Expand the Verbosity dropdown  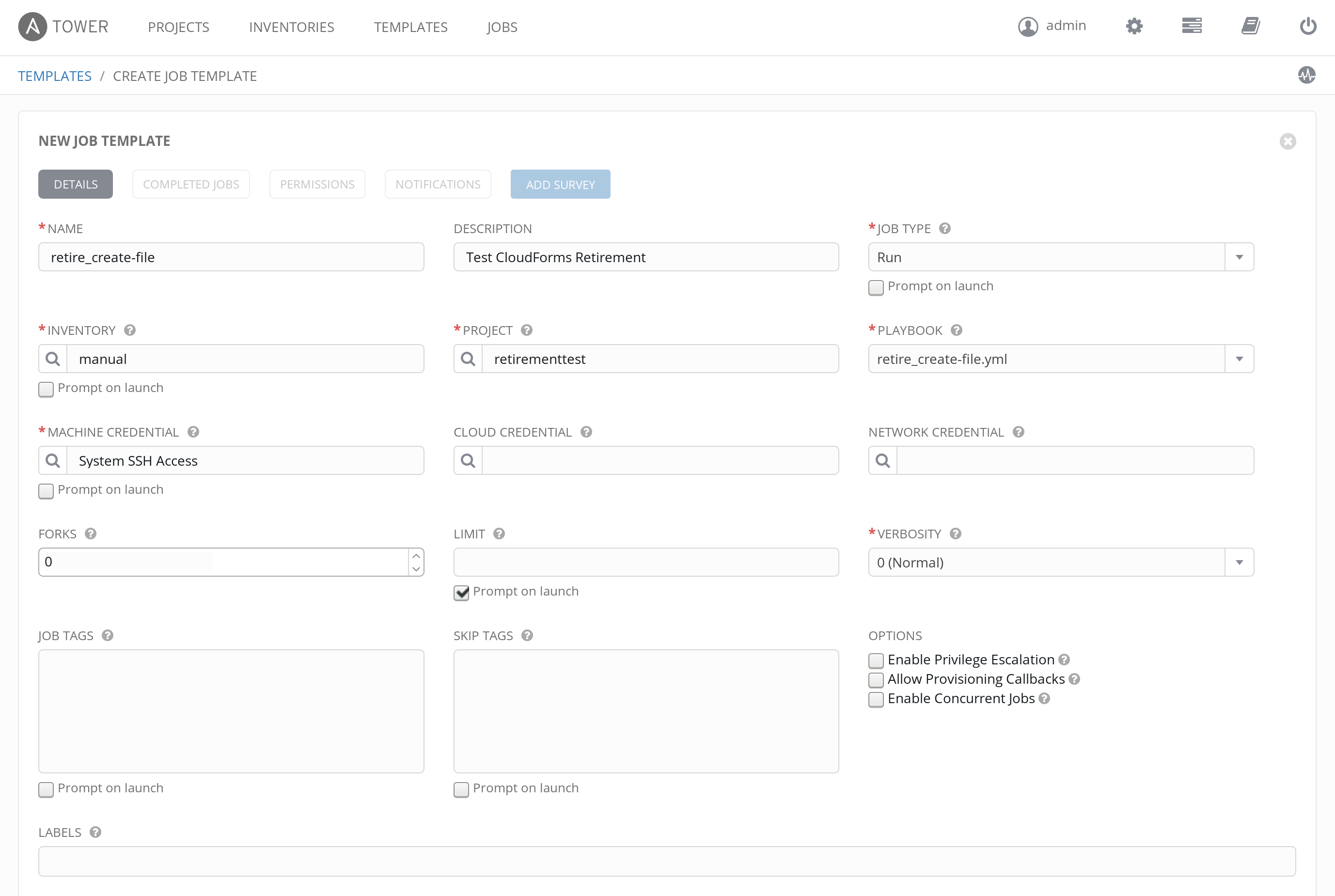coord(1239,562)
